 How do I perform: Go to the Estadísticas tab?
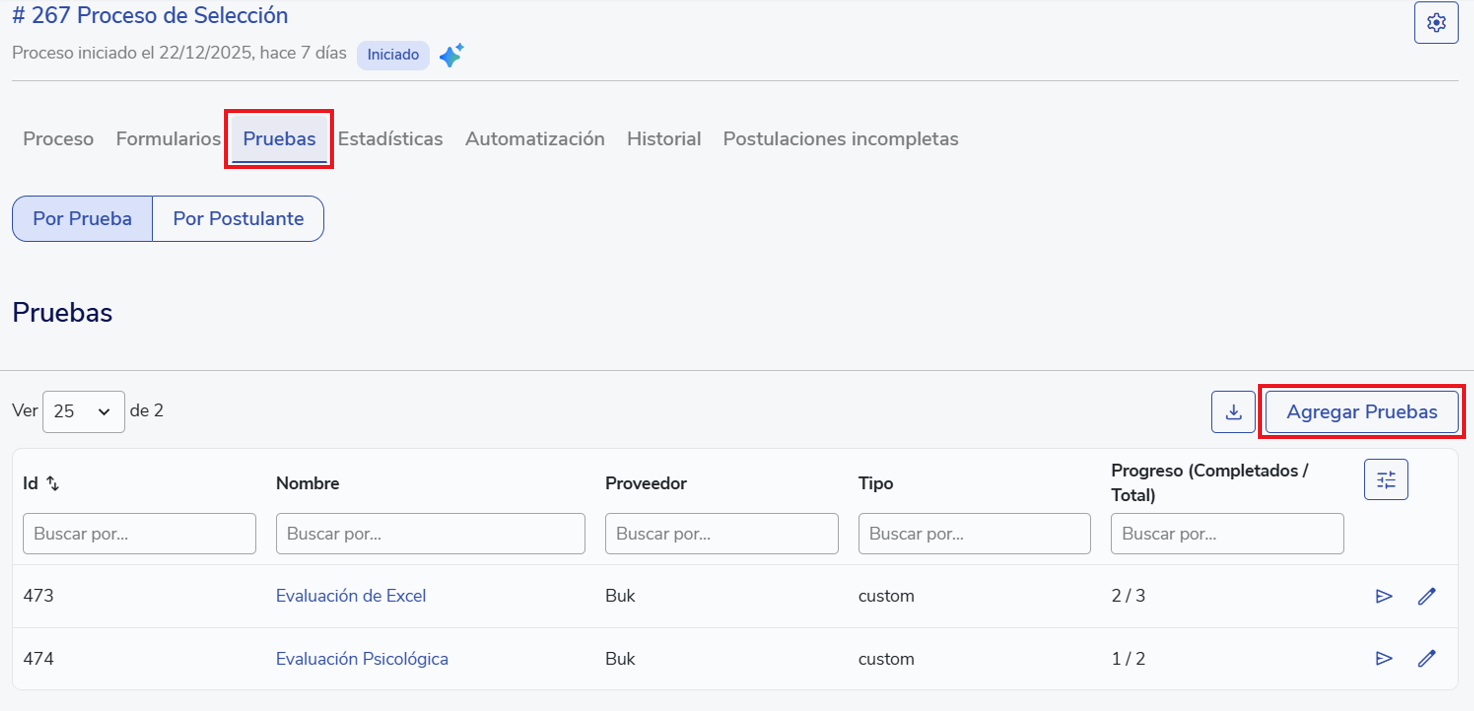coord(390,139)
